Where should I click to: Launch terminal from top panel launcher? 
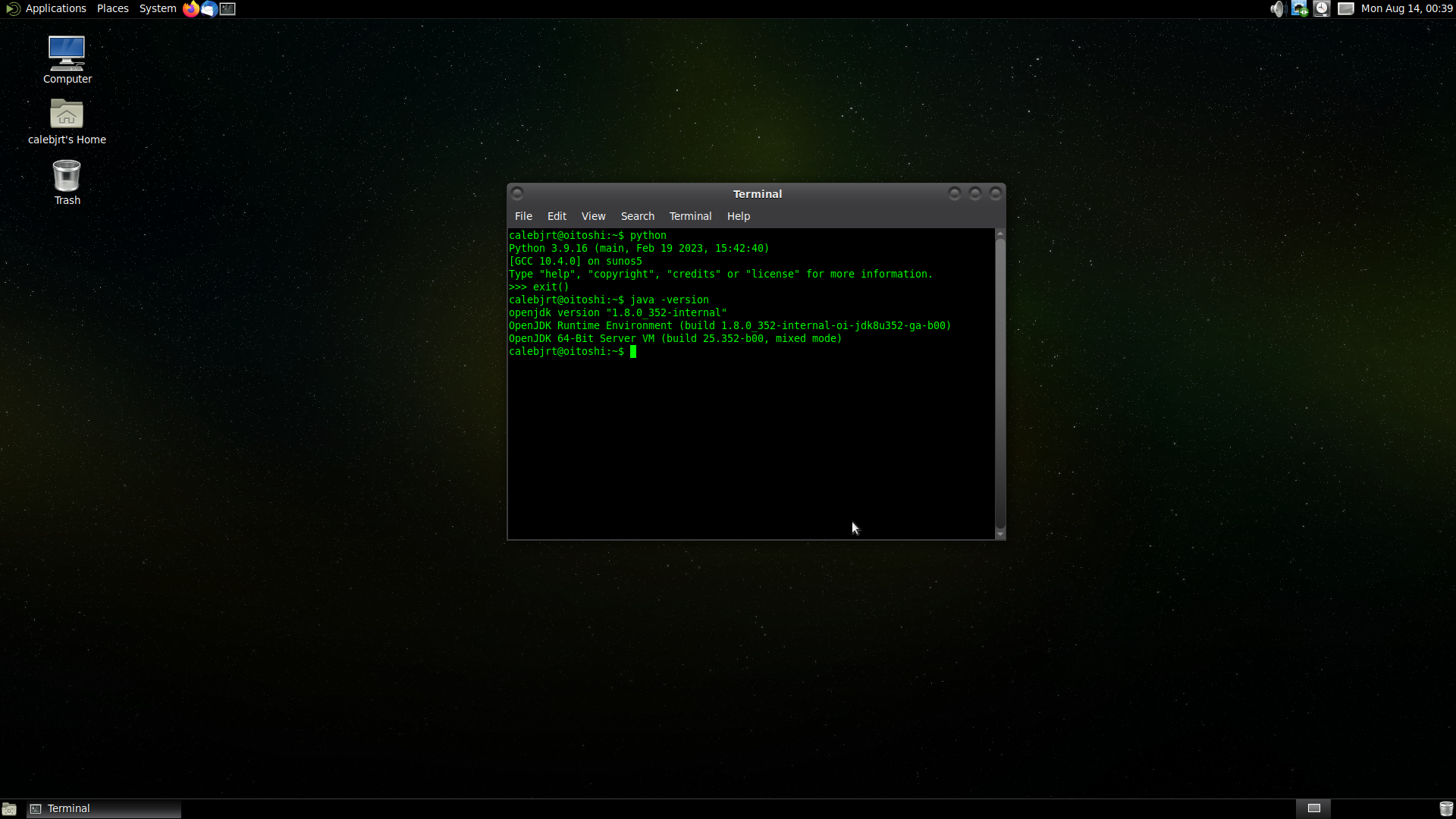pos(227,9)
